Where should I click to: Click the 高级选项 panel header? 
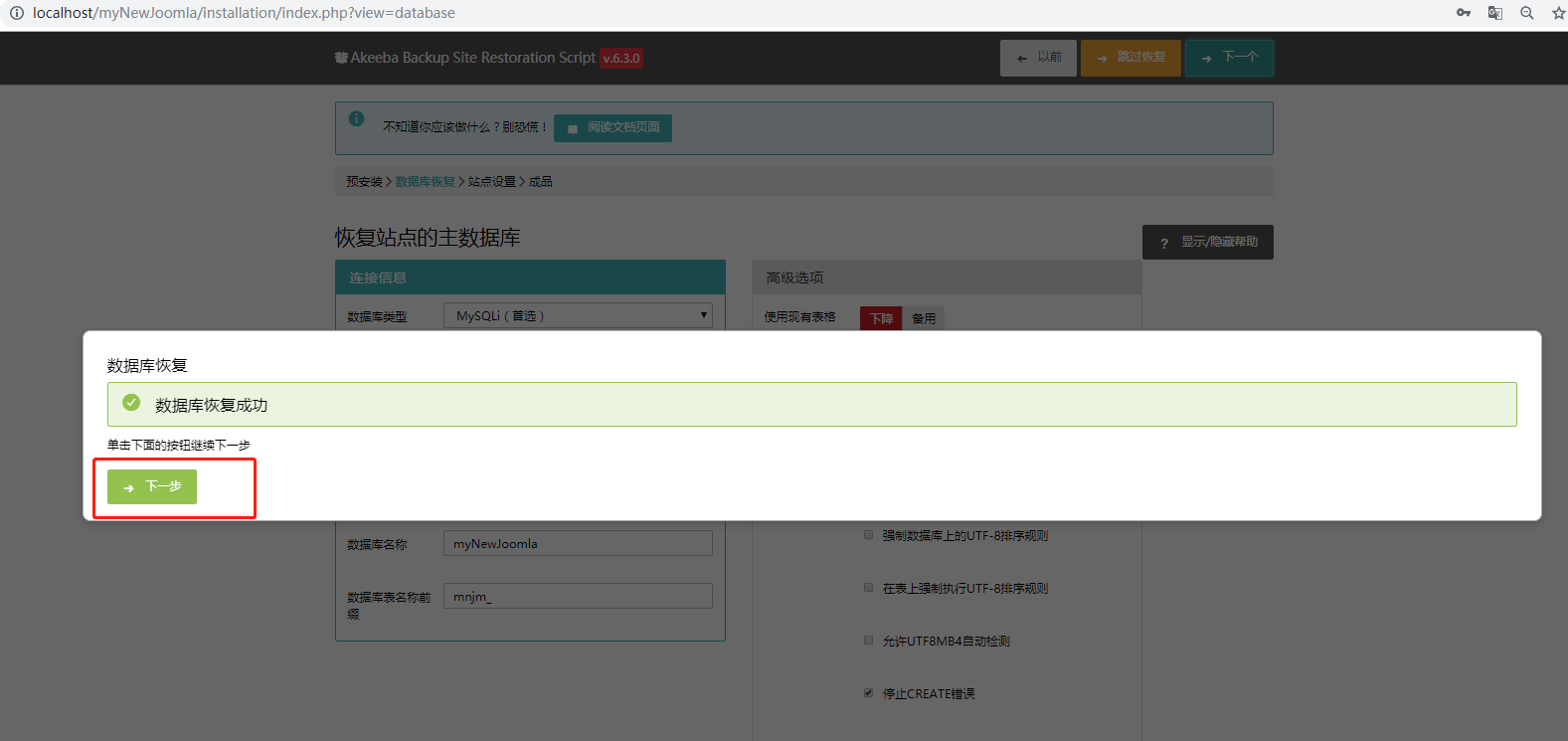(x=947, y=278)
